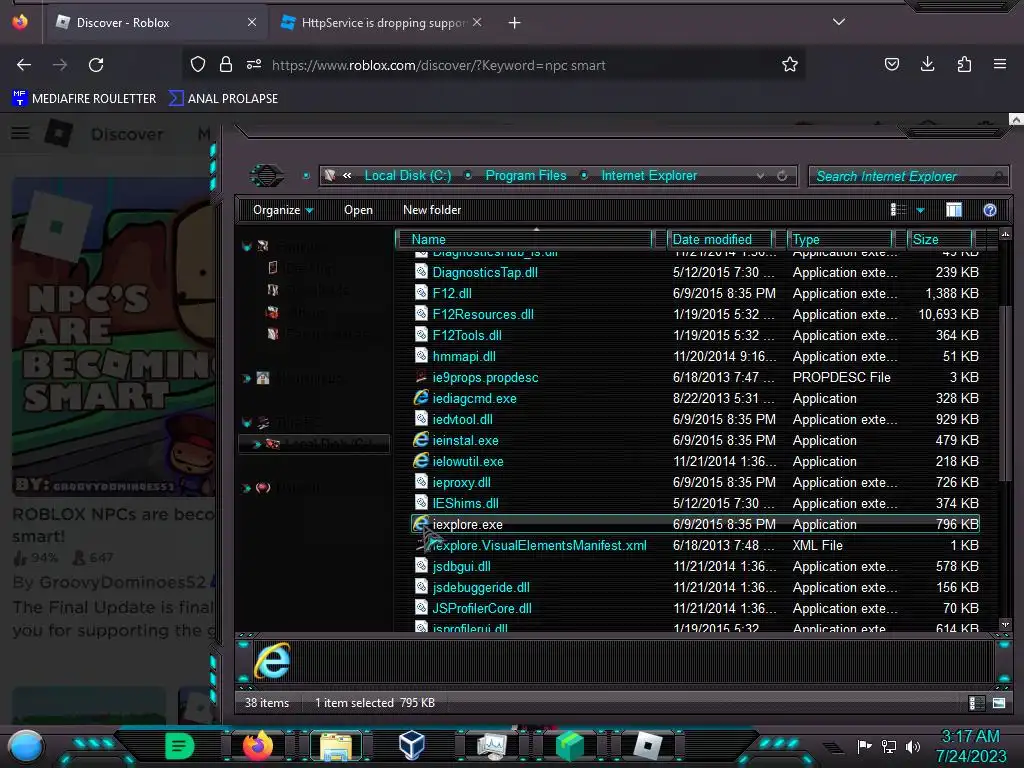Open the Firefox extensions menu
Viewport: 1024px width, 768px height.
[964, 64]
